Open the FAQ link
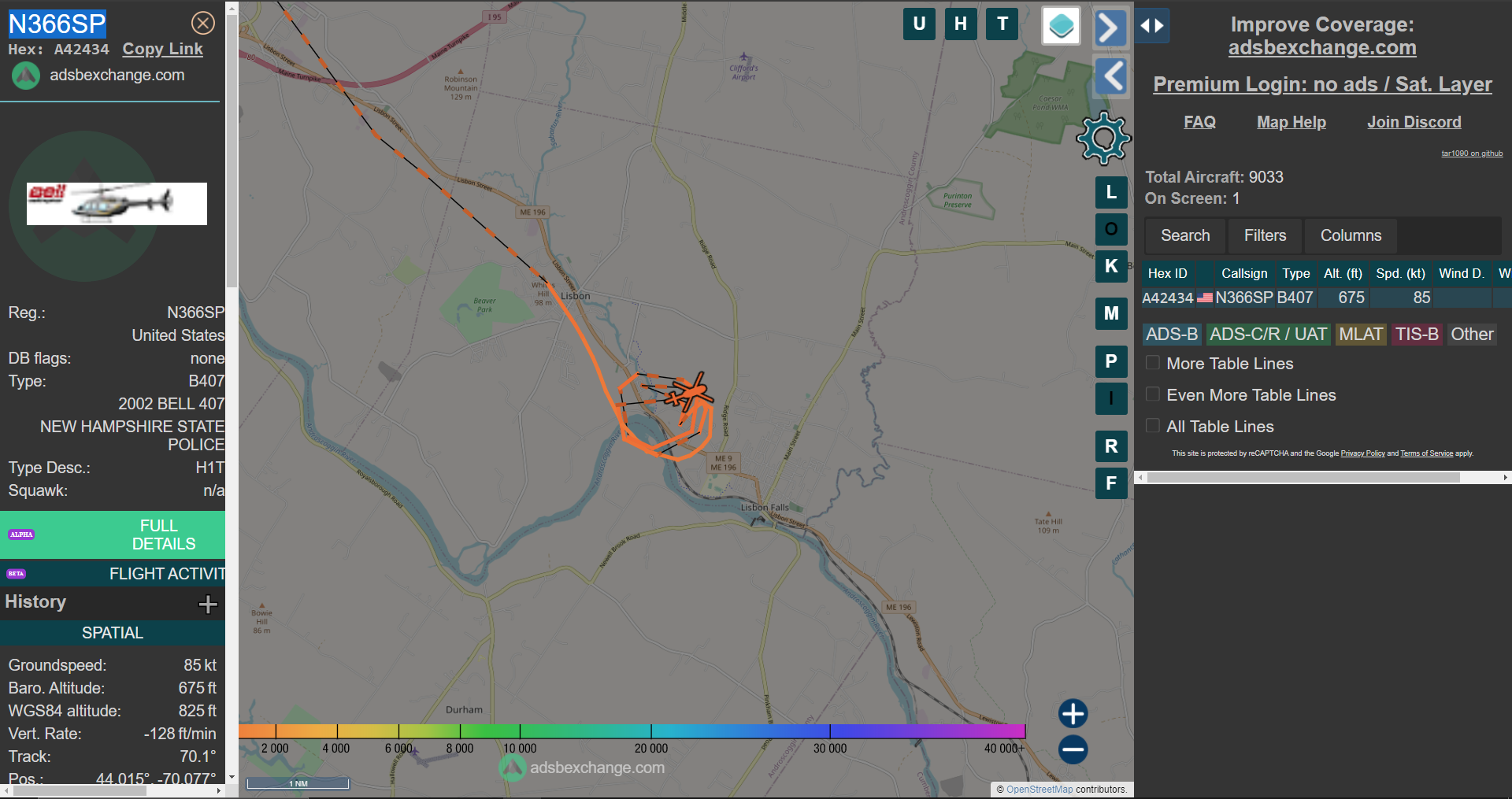The width and height of the screenshot is (1512, 799). pos(1199,122)
